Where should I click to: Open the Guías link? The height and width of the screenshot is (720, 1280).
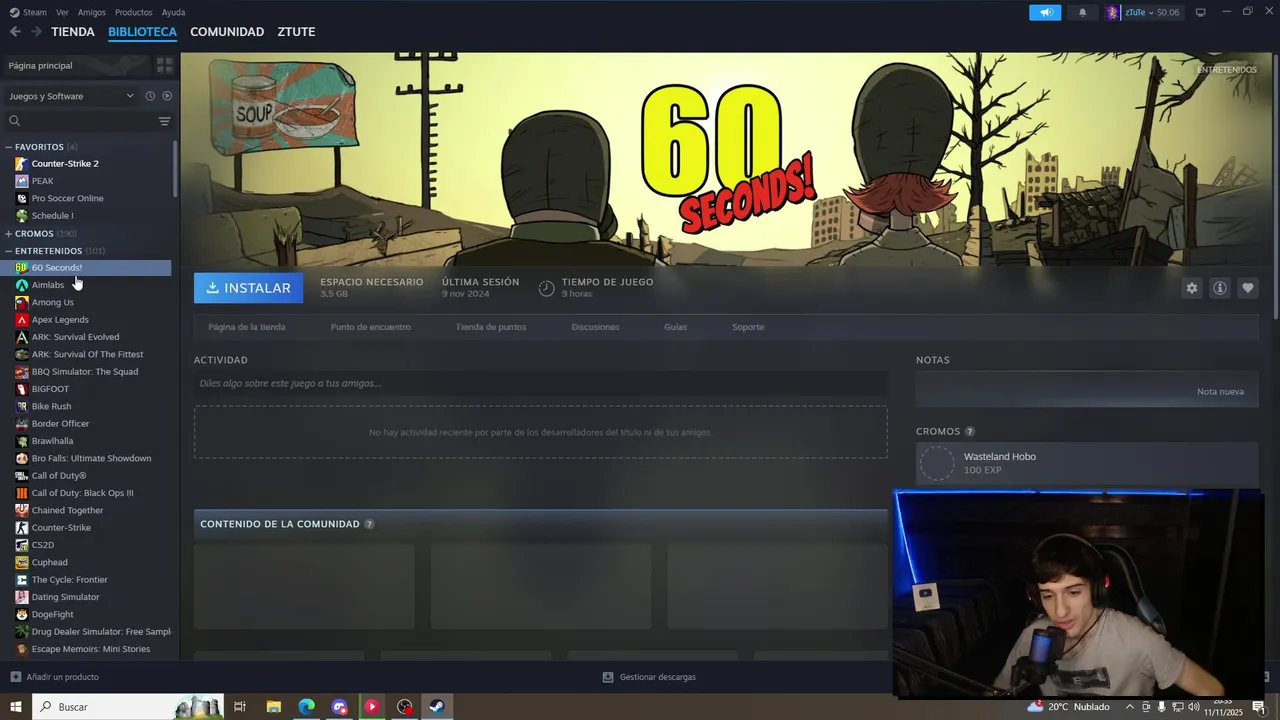[x=676, y=327]
